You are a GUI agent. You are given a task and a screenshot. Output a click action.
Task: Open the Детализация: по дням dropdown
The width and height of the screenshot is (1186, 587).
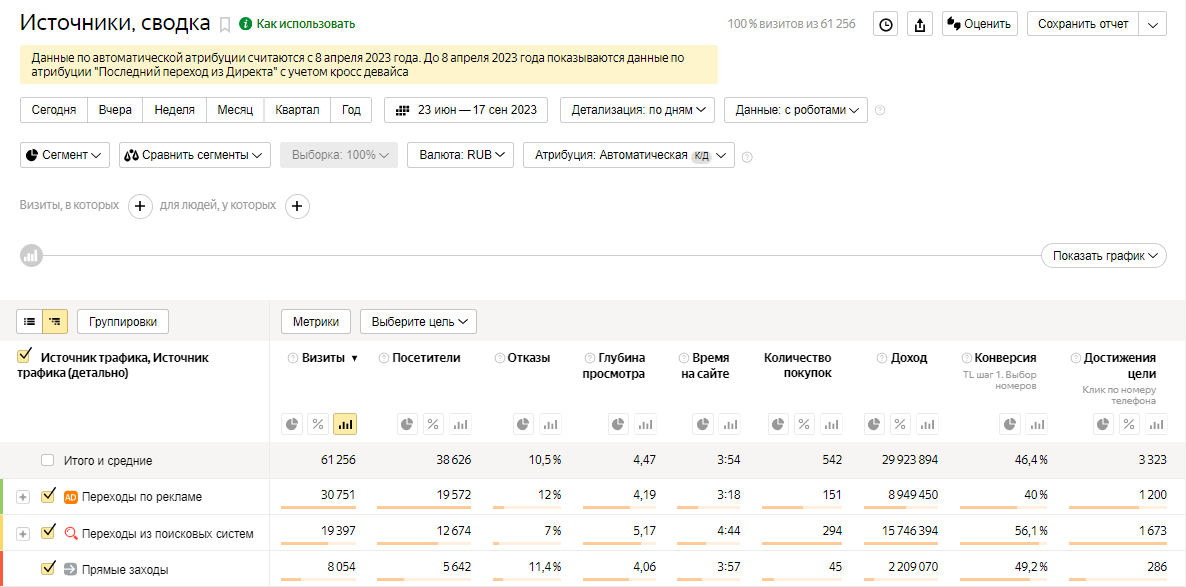[x=638, y=110]
